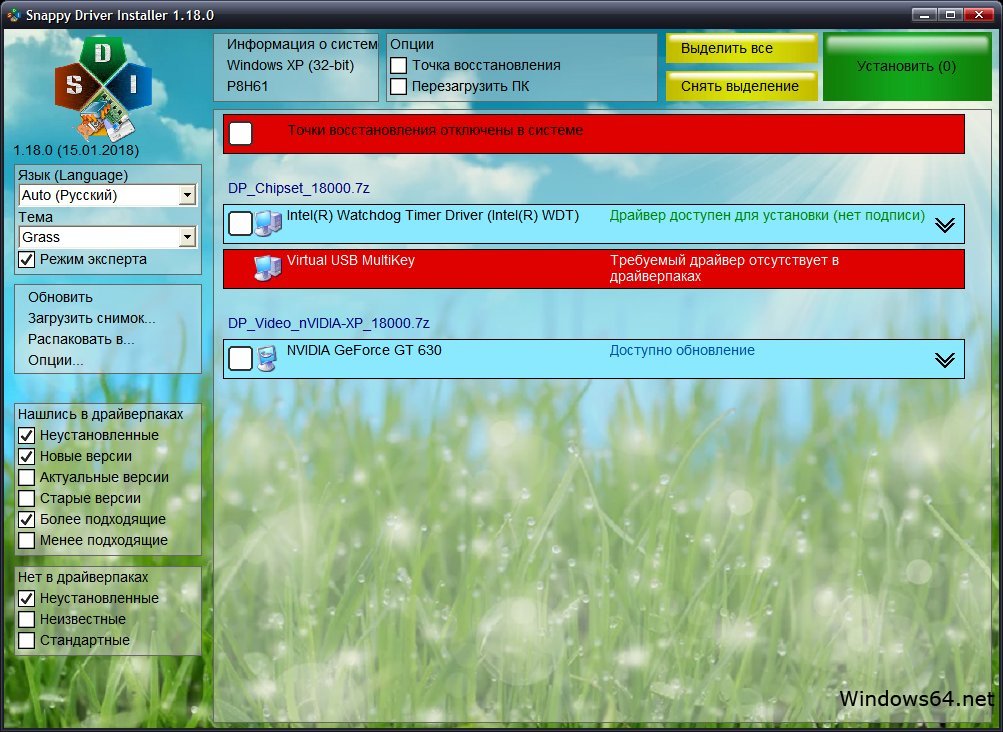
Task: Check the 'Актуальные версии' filter
Action: coord(26,478)
